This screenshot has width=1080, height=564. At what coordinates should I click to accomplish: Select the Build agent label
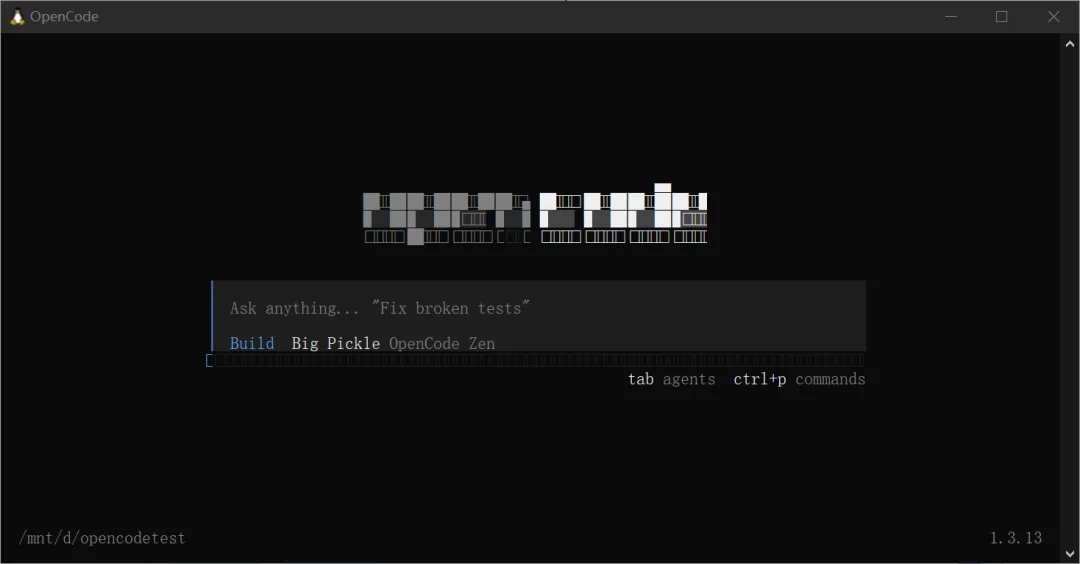pos(252,343)
